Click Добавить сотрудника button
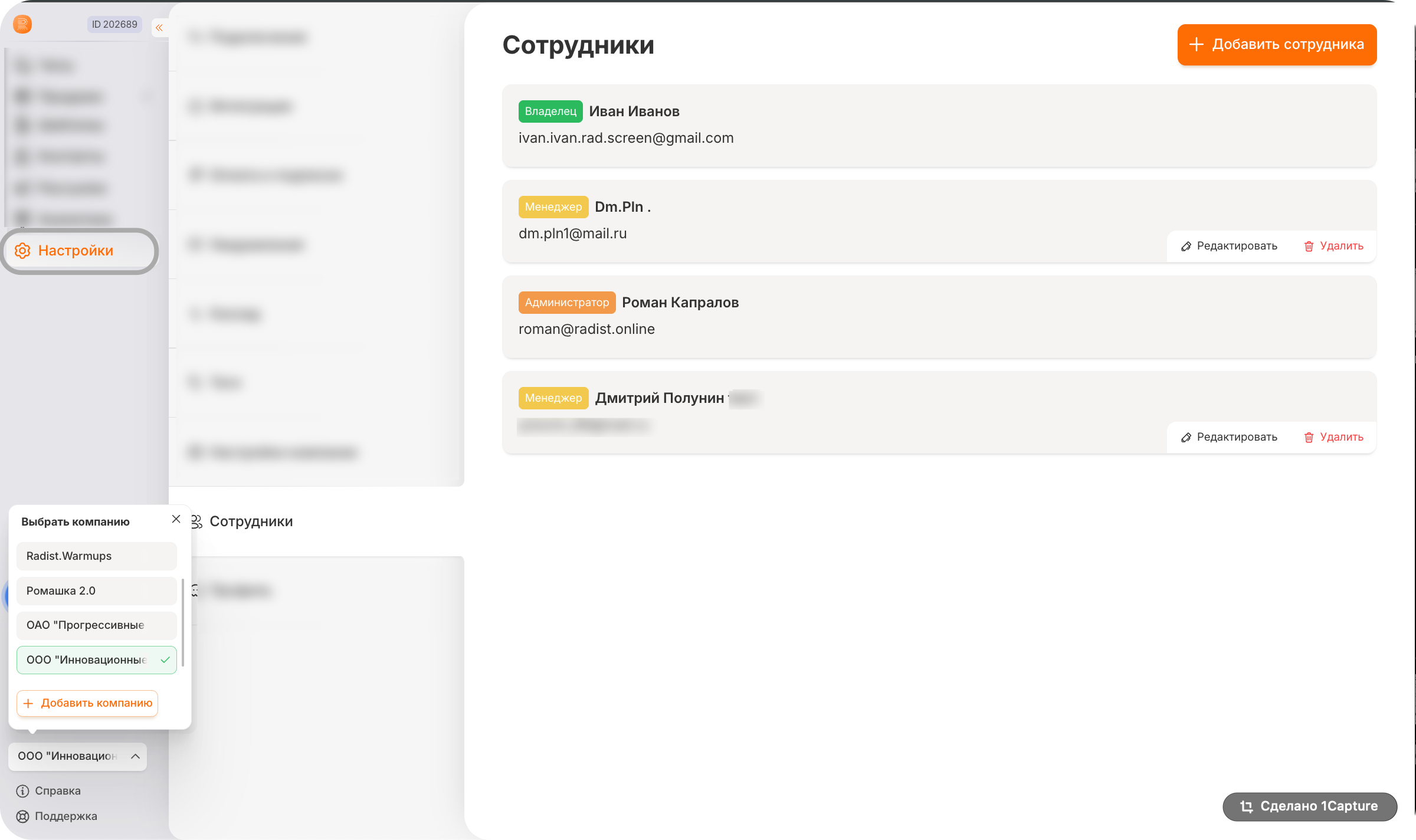 pyautogui.click(x=1277, y=45)
